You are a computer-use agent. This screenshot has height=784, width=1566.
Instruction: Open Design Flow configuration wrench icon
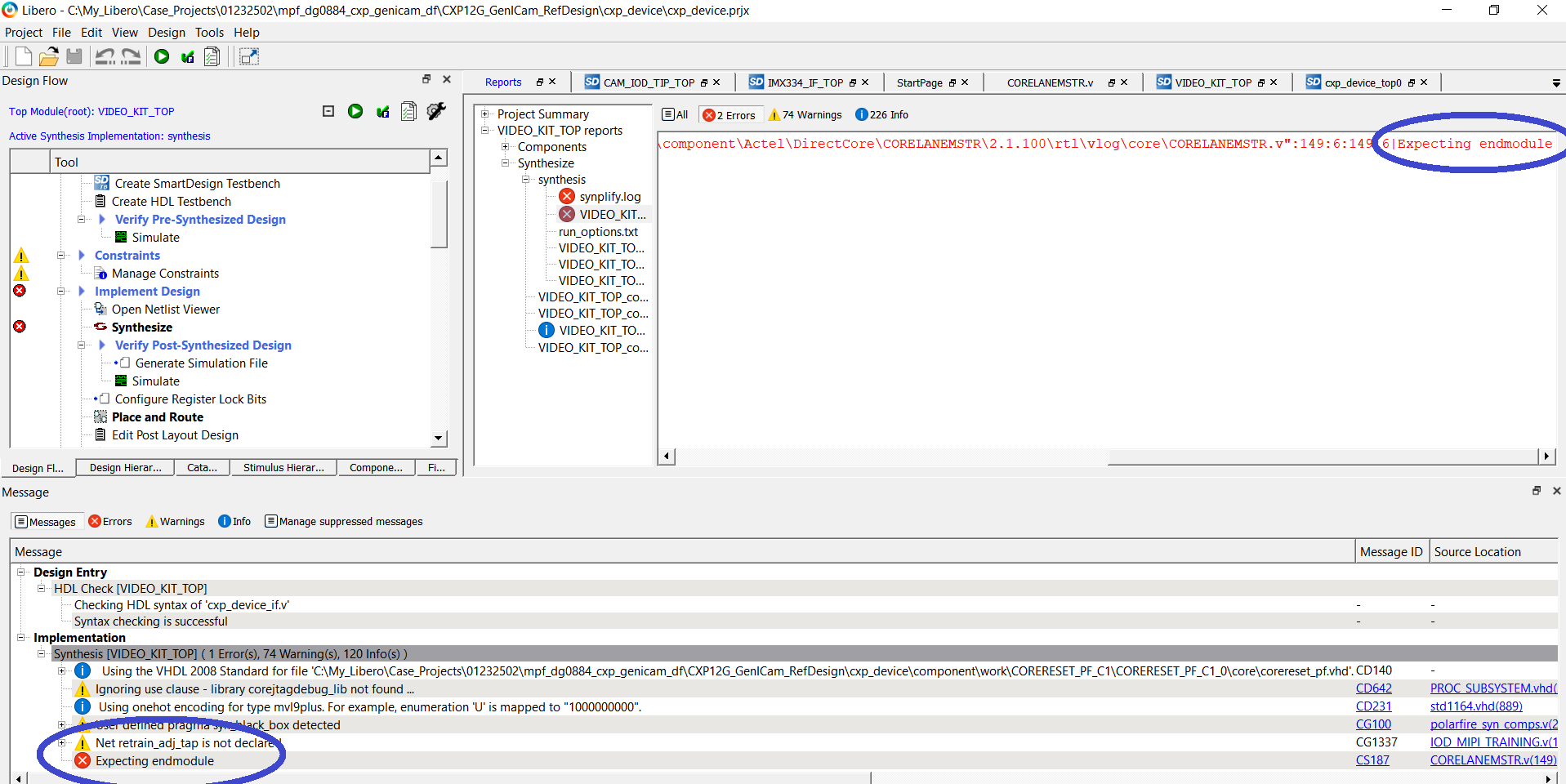(x=436, y=111)
